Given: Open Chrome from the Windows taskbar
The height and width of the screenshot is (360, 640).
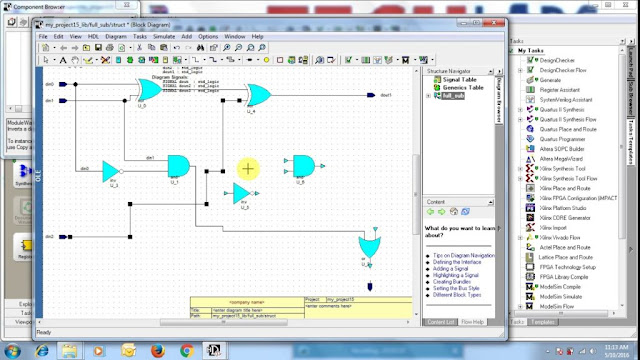Looking at the screenshot, I should (187, 350).
